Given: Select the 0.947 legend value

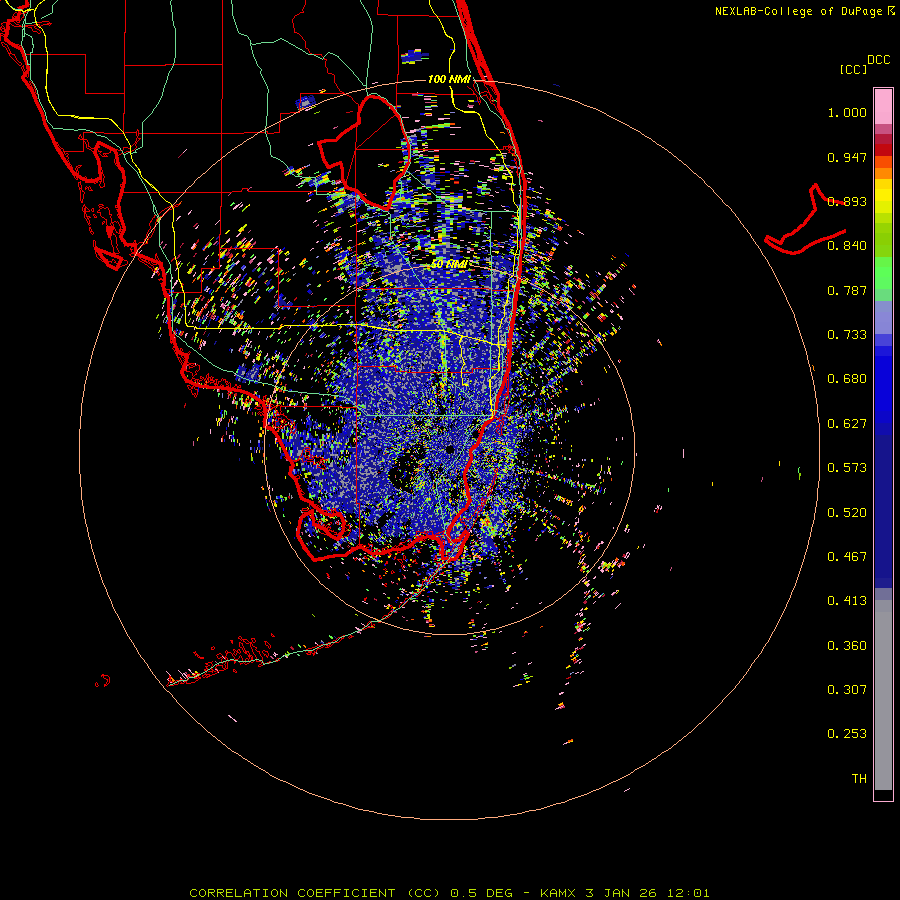Looking at the screenshot, I should (847, 157).
